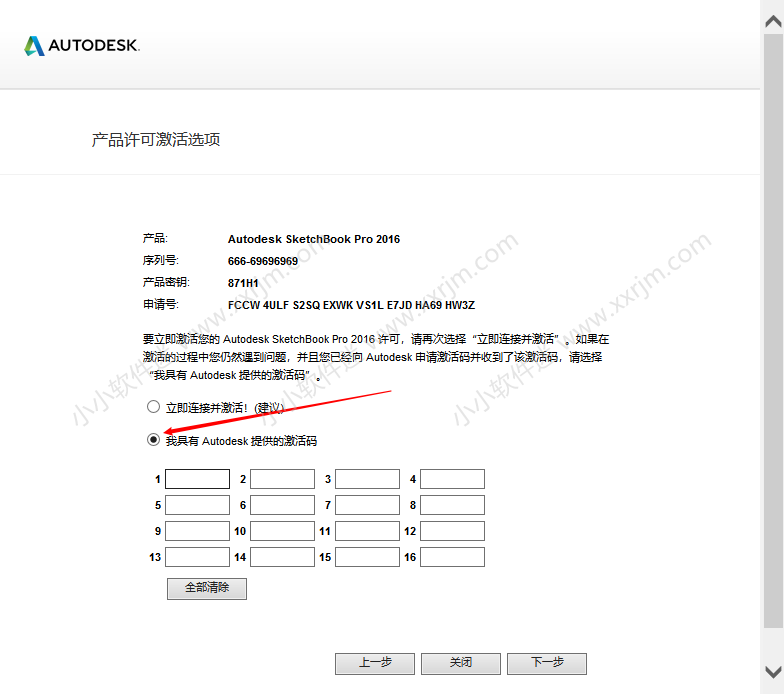Image resolution: width=784 pixels, height=694 pixels.
Task: Focus activation code field 10
Action: pos(282,531)
